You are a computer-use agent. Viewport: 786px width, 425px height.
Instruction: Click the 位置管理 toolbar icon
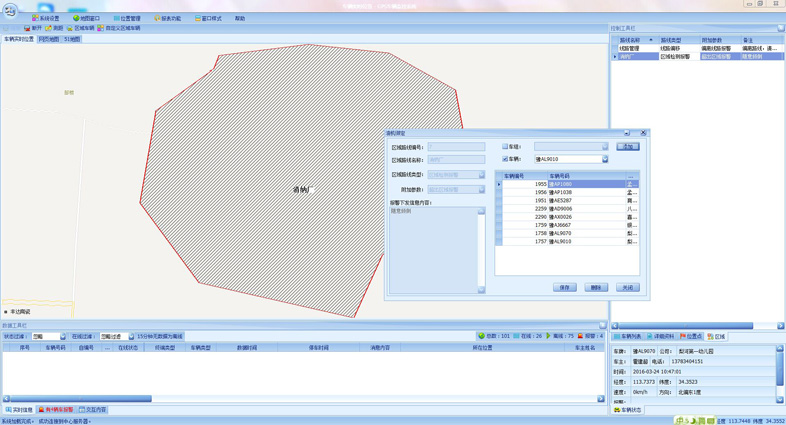pyautogui.click(x=116, y=18)
